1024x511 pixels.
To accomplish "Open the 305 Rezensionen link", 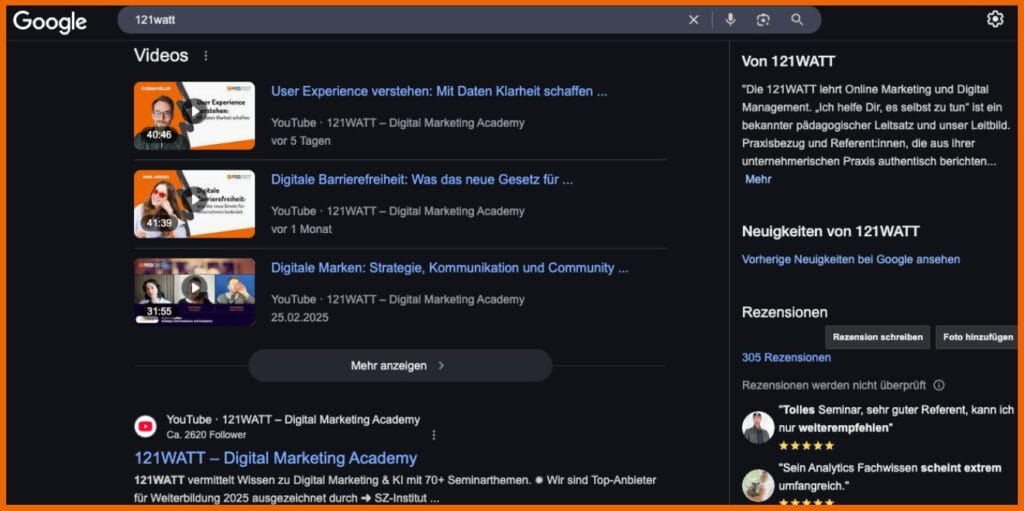I will pos(786,357).
